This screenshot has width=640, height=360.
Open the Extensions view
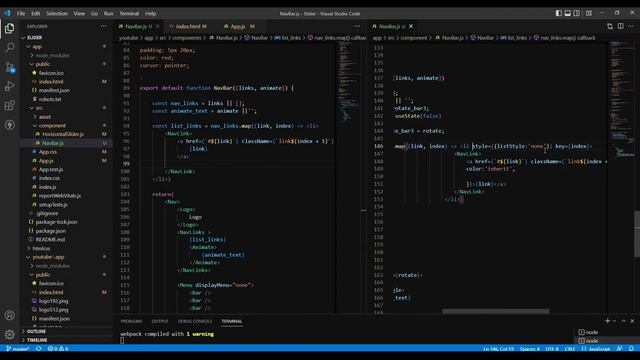(9, 105)
